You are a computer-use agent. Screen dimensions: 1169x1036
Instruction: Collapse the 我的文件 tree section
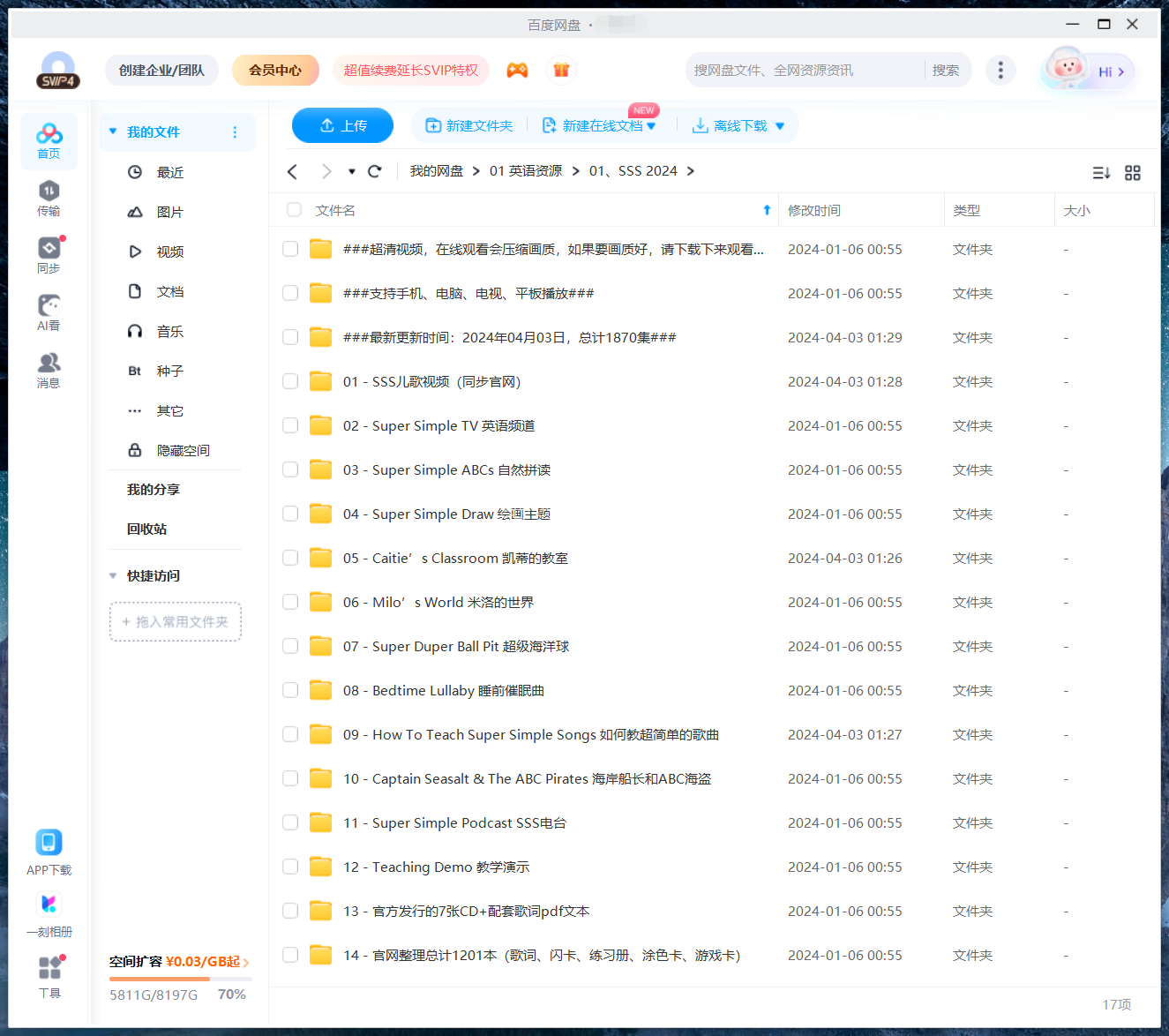pyautogui.click(x=113, y=131)
